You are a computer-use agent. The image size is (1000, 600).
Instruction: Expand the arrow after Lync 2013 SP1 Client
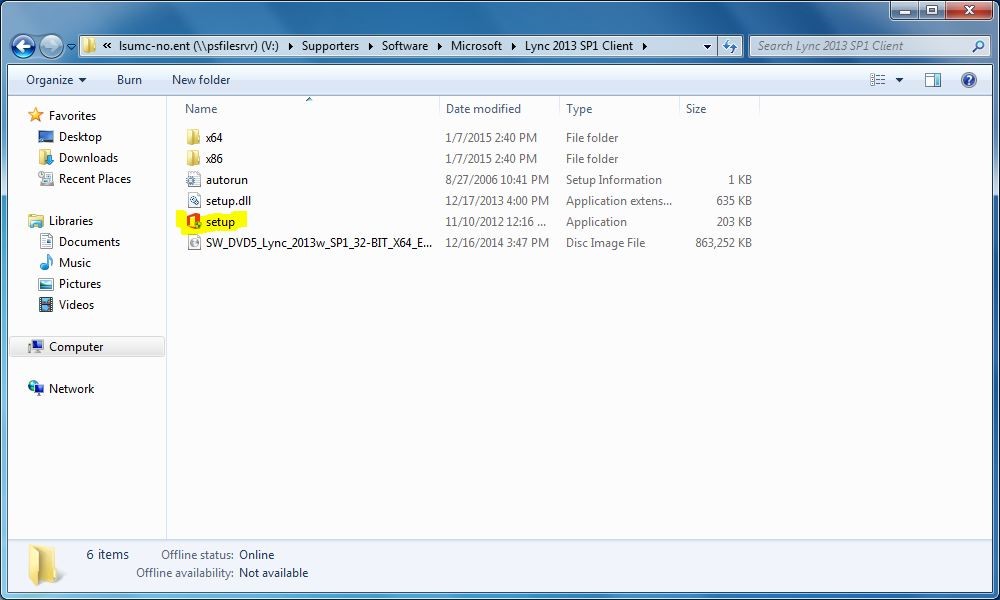[x=645, y=47]
